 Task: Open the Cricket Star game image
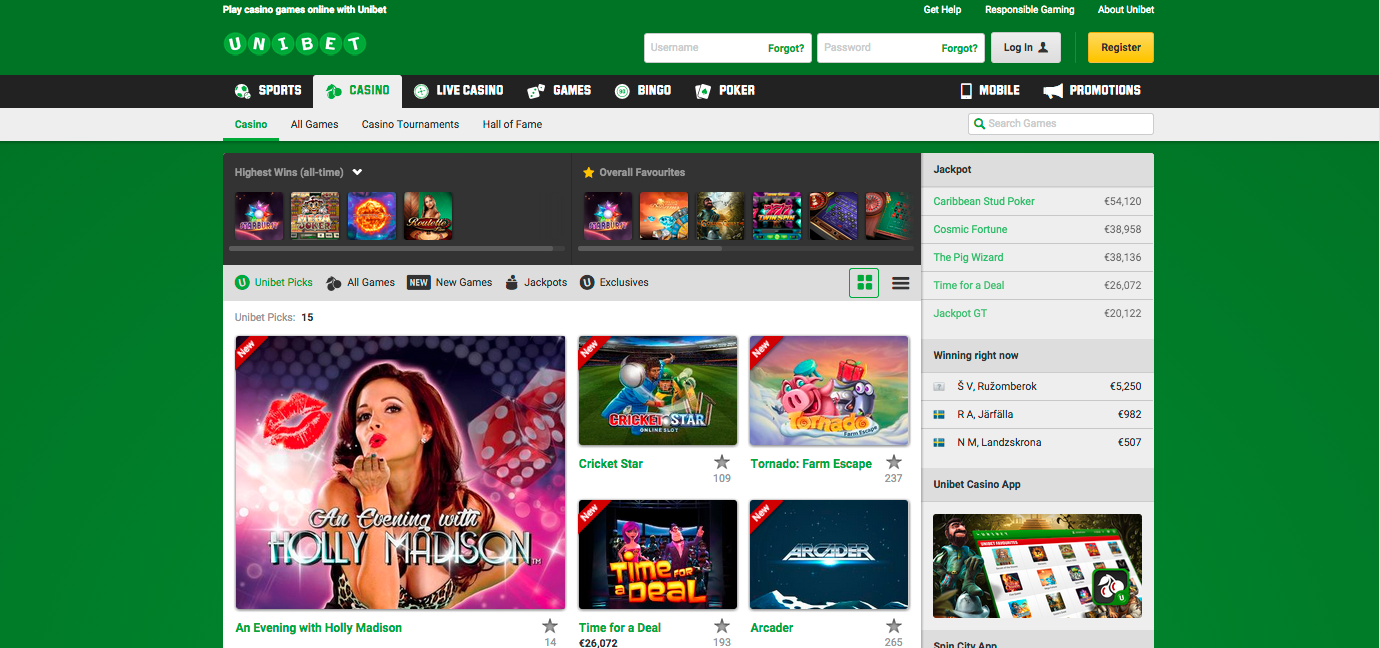(658, 391)
